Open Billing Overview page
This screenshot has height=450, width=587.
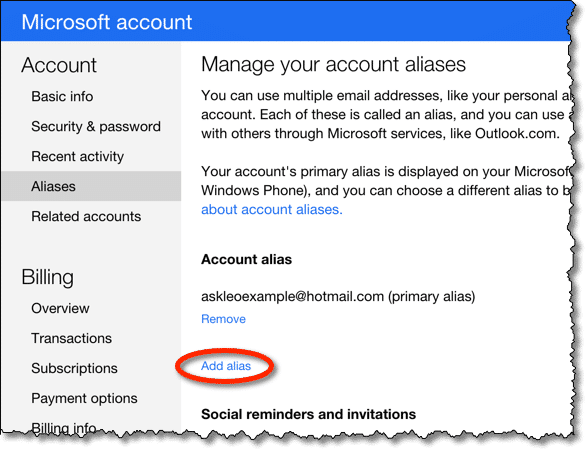(x=60, y=308)
